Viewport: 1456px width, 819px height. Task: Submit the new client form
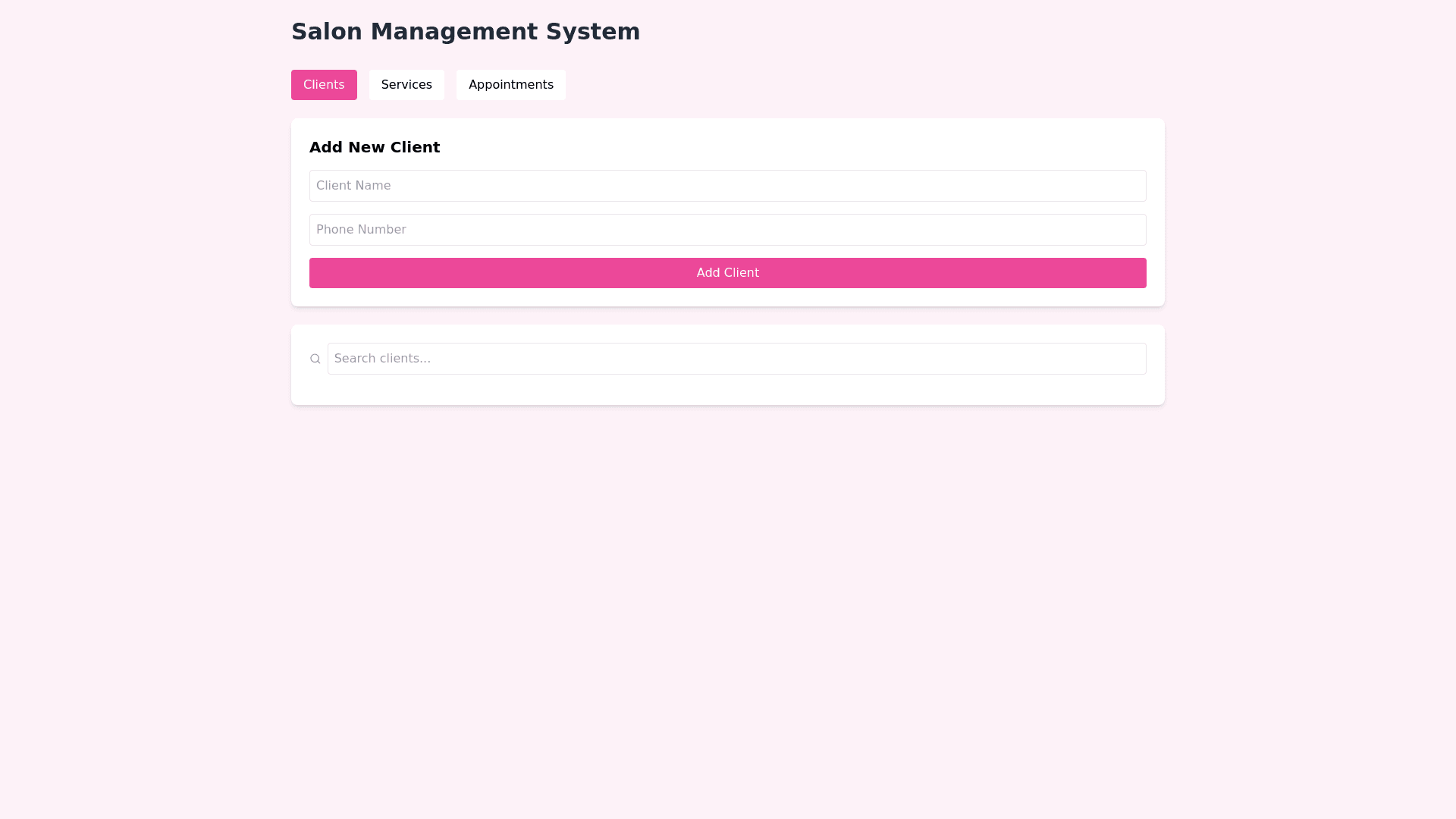[727, 273]
